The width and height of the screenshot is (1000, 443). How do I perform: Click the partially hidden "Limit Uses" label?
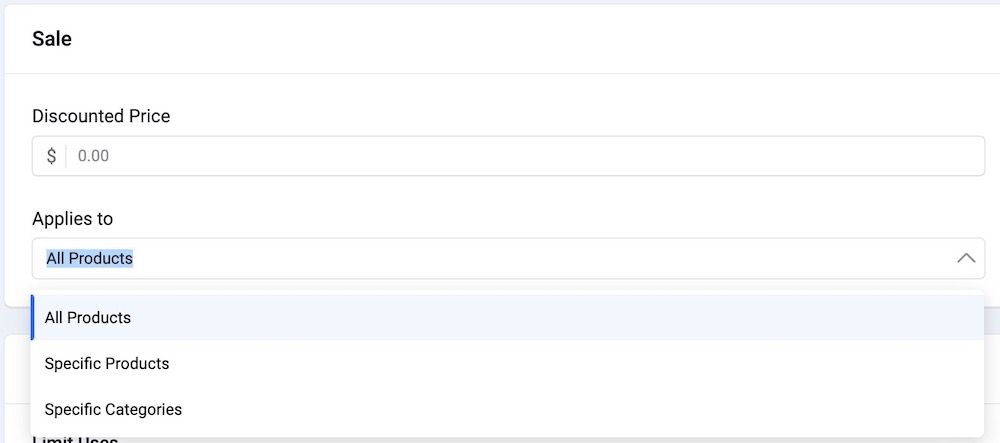tap(75, 439)
